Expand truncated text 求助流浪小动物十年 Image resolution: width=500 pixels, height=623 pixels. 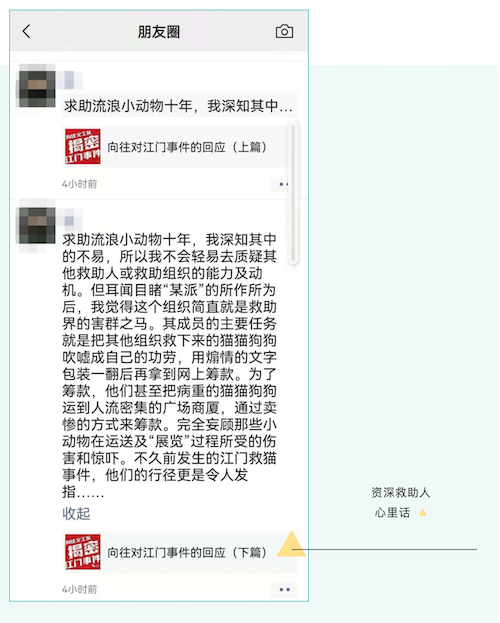pos(178,106)
